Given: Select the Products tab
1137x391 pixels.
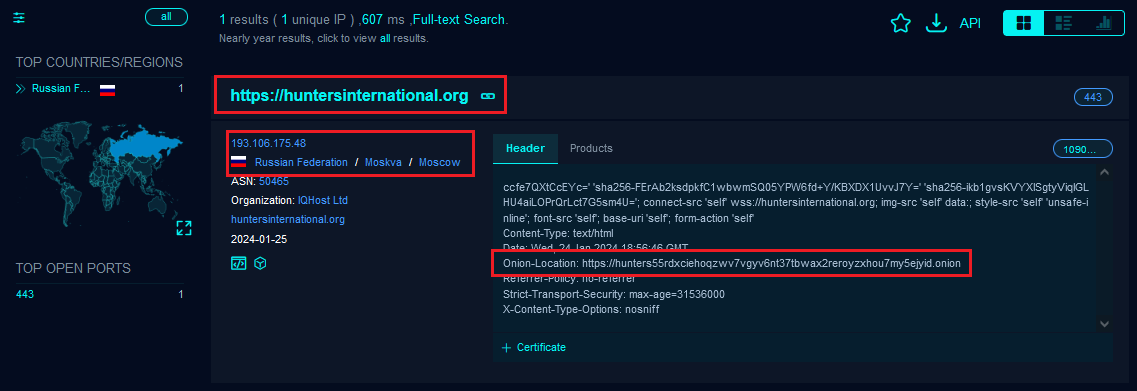Looking at the screenshot, I should 591,148.
